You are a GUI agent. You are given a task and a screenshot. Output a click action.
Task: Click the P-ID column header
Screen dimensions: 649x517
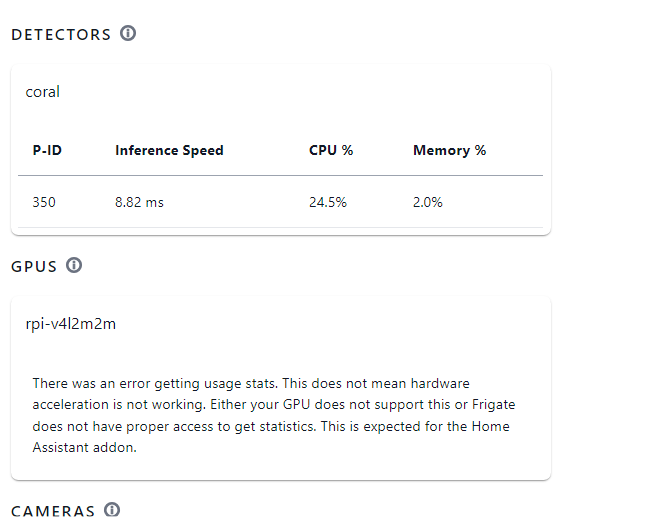pos(47,150)
